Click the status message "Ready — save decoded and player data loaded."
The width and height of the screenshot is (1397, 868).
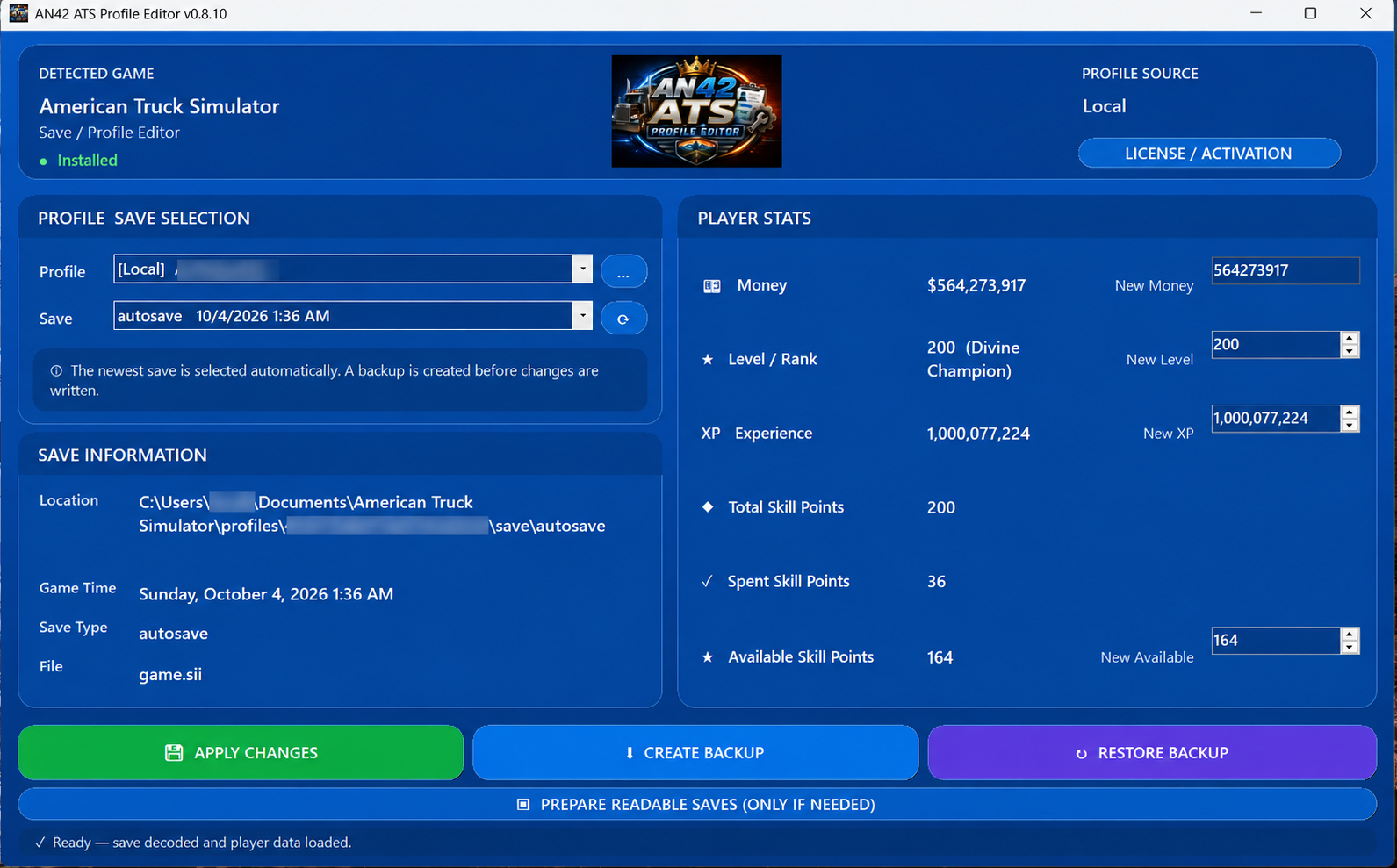pos(202,843)
